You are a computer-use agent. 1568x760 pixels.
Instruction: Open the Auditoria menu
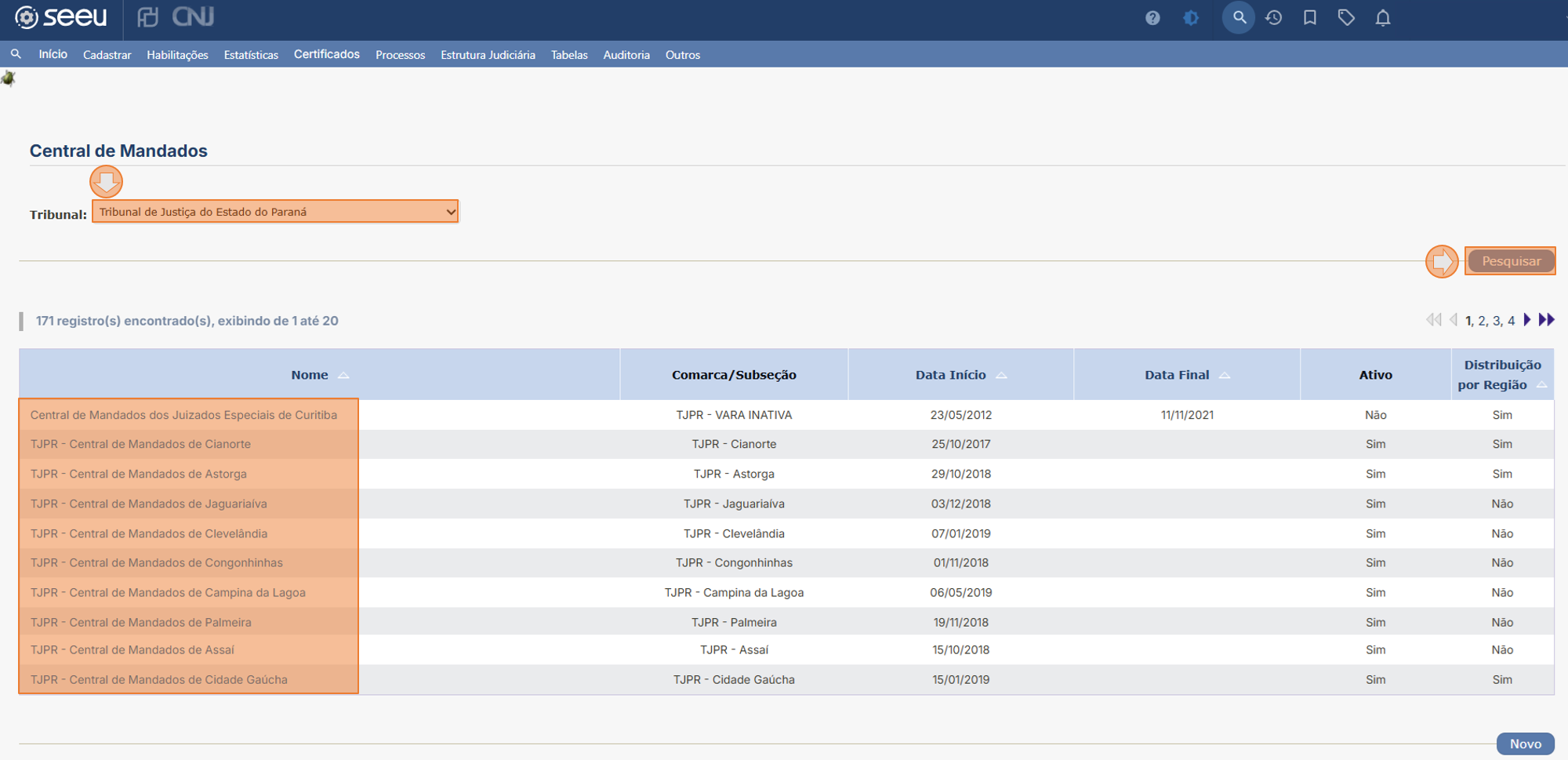pos(626,55)
